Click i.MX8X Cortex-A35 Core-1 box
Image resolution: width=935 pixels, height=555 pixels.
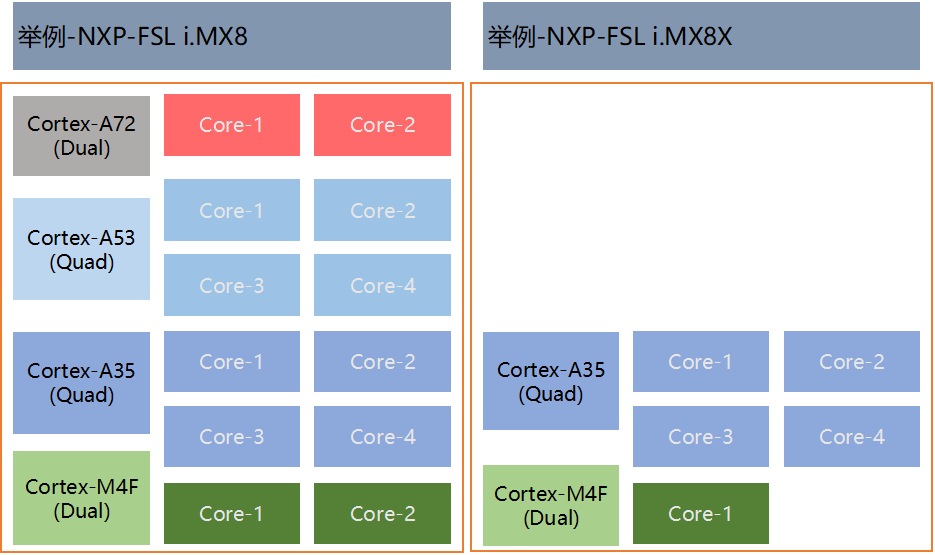pos(701,362)
